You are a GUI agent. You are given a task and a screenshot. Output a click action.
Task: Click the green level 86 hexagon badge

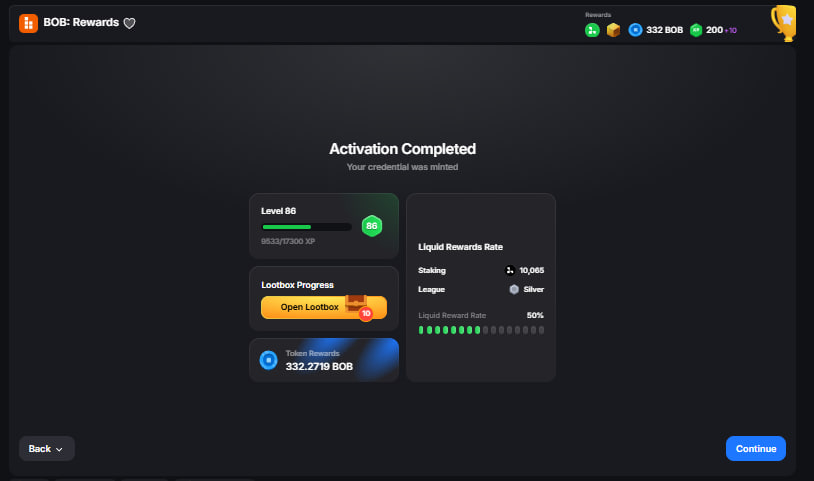click(372, 226)
